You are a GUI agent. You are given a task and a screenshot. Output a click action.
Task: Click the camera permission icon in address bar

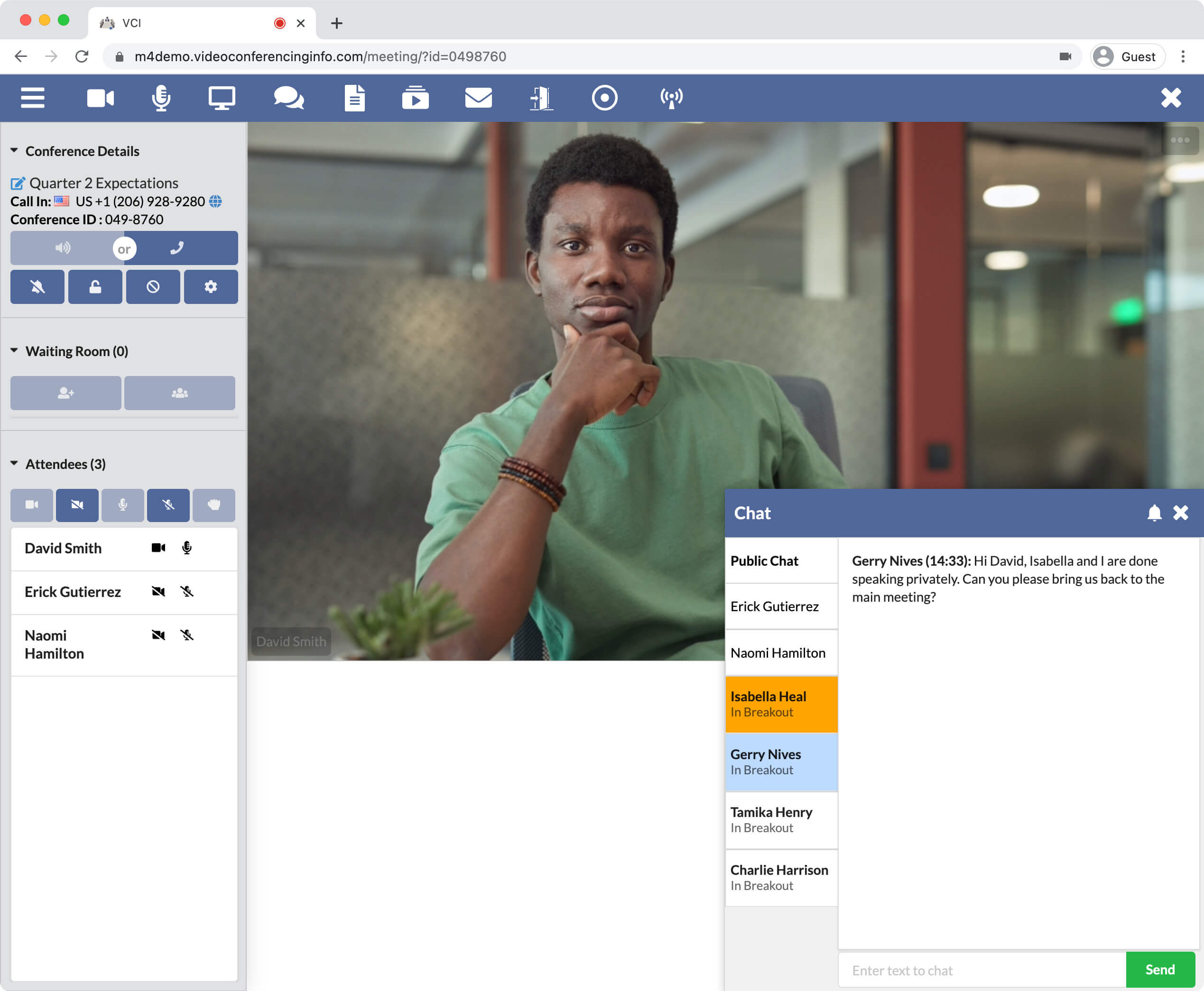(1065, 56)
